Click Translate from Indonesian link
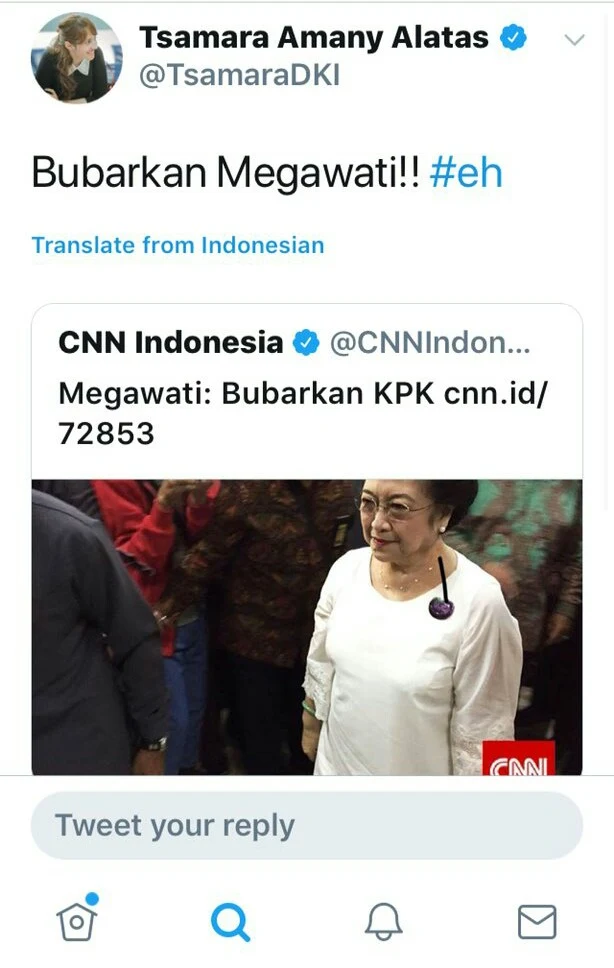 pyautogui.click(x=178, y=245)
